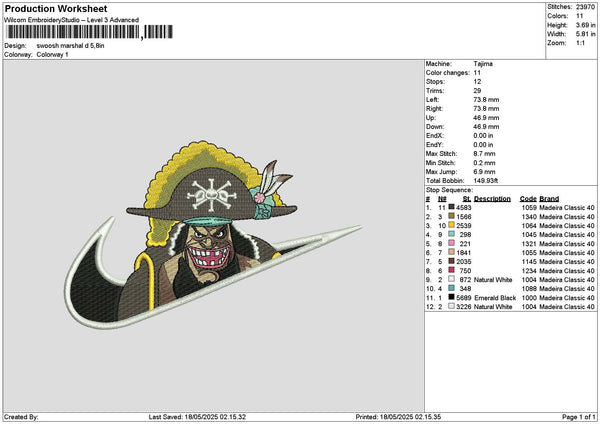The height and width of the screenshot is (424, 600).
Task: Select the Up value 46.9 mm
Action: tap(486, 118)
